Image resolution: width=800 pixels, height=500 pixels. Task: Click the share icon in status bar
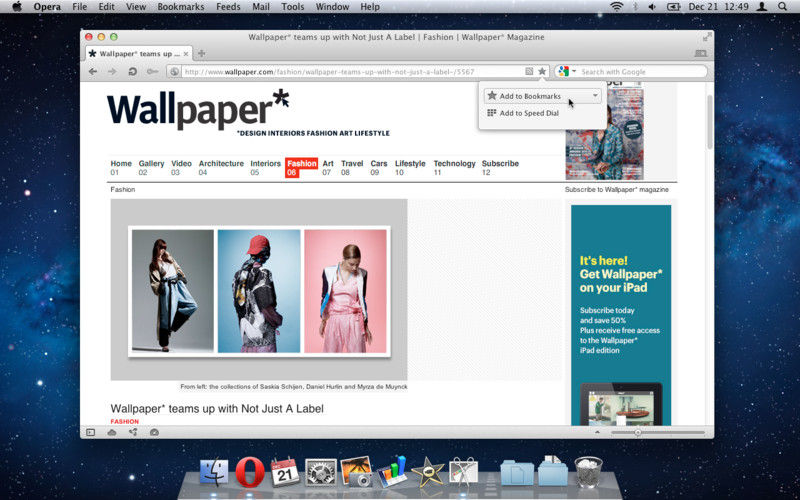click(133, 432)
